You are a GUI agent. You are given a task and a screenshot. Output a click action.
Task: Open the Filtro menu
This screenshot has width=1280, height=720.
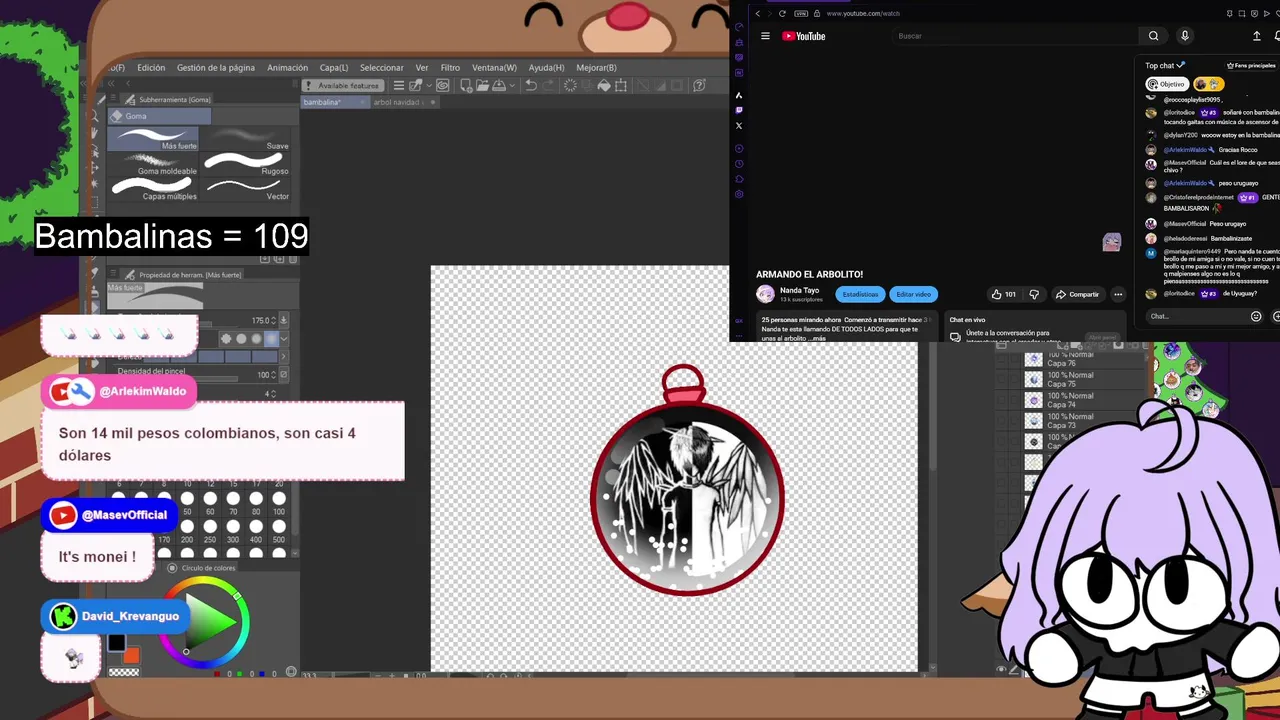click(450, 68)
